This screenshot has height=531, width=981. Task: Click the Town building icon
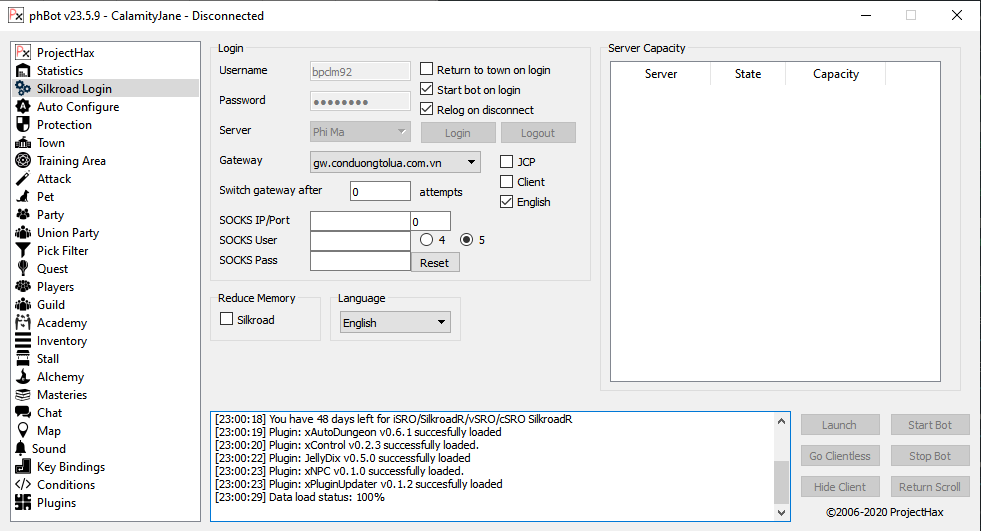pyautogui.click(x=24, y=143)
